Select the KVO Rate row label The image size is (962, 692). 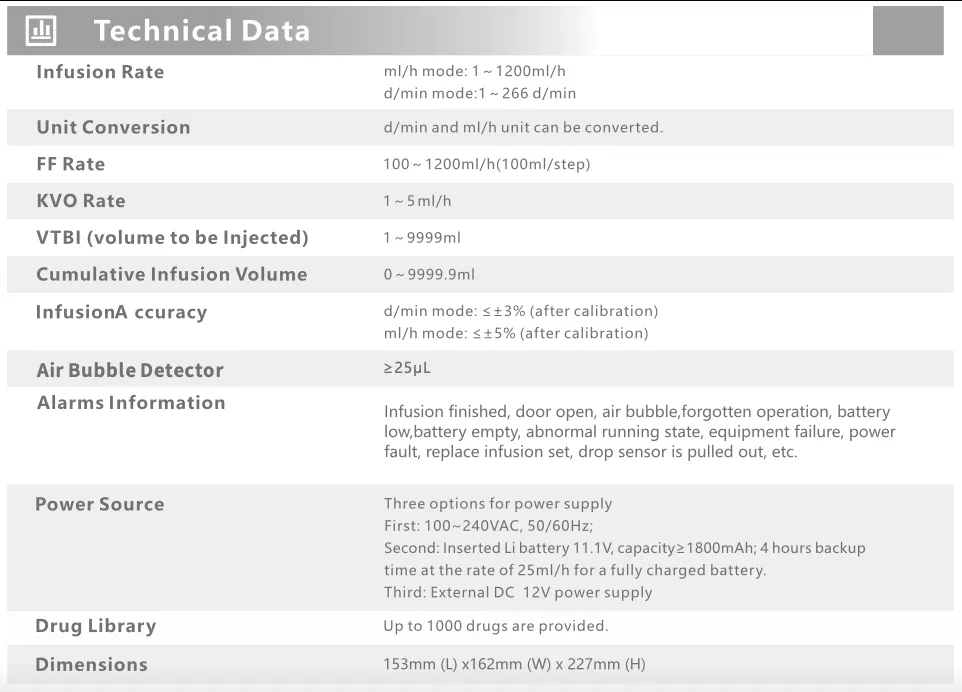(x=81, y=201)
